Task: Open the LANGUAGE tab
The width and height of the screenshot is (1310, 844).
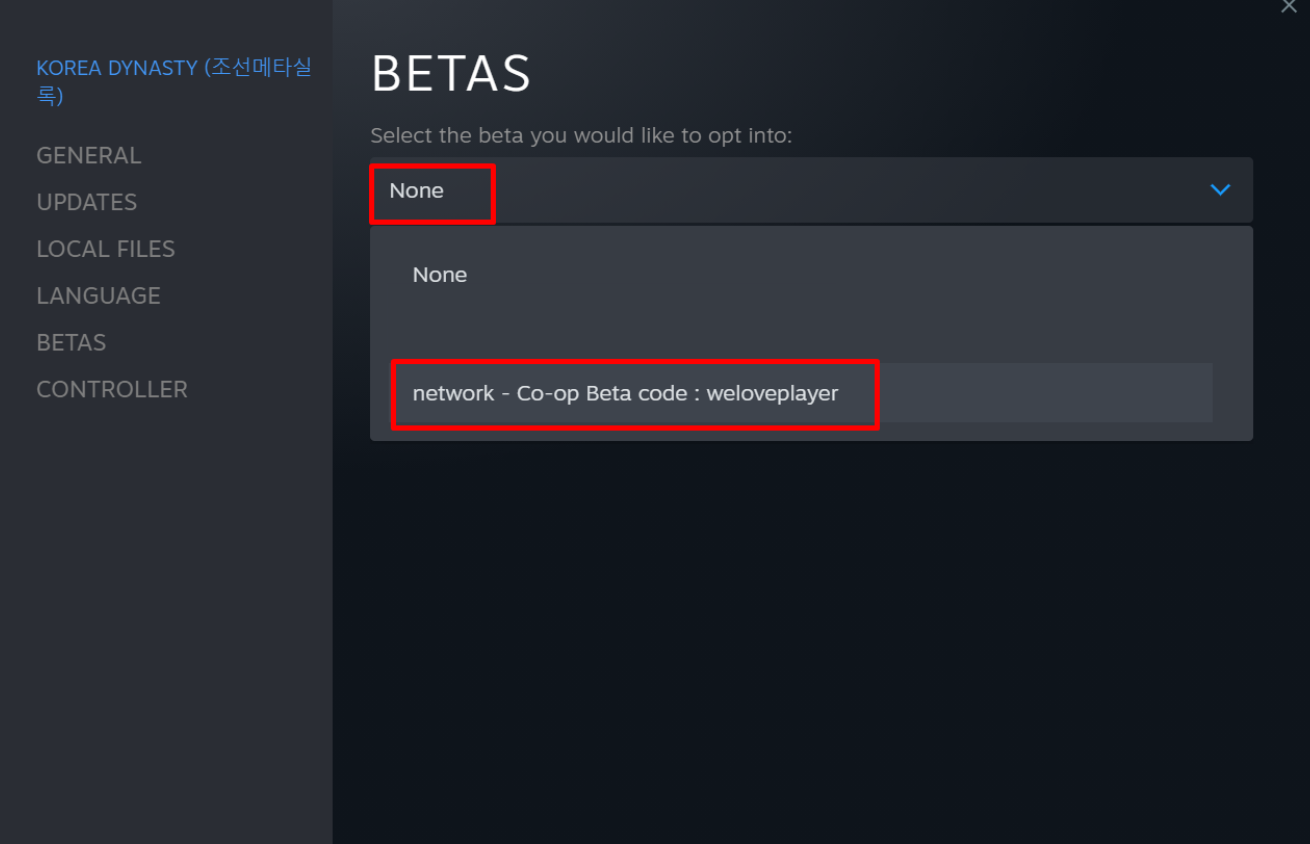Action: tap(98, 296)
